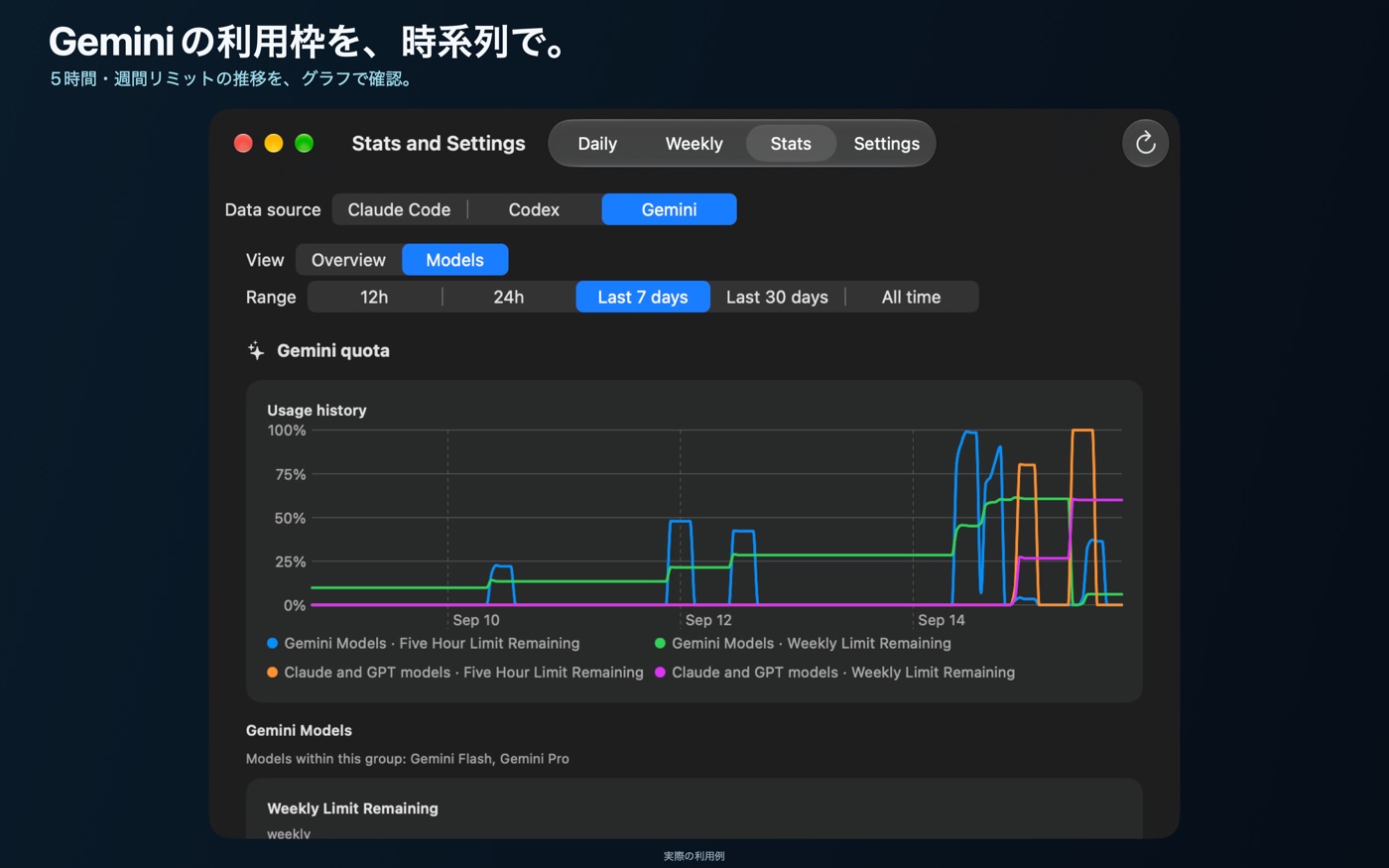Switch to the Daily tab
This screenshot has width=1389, height=868.
tap(597, 144)
